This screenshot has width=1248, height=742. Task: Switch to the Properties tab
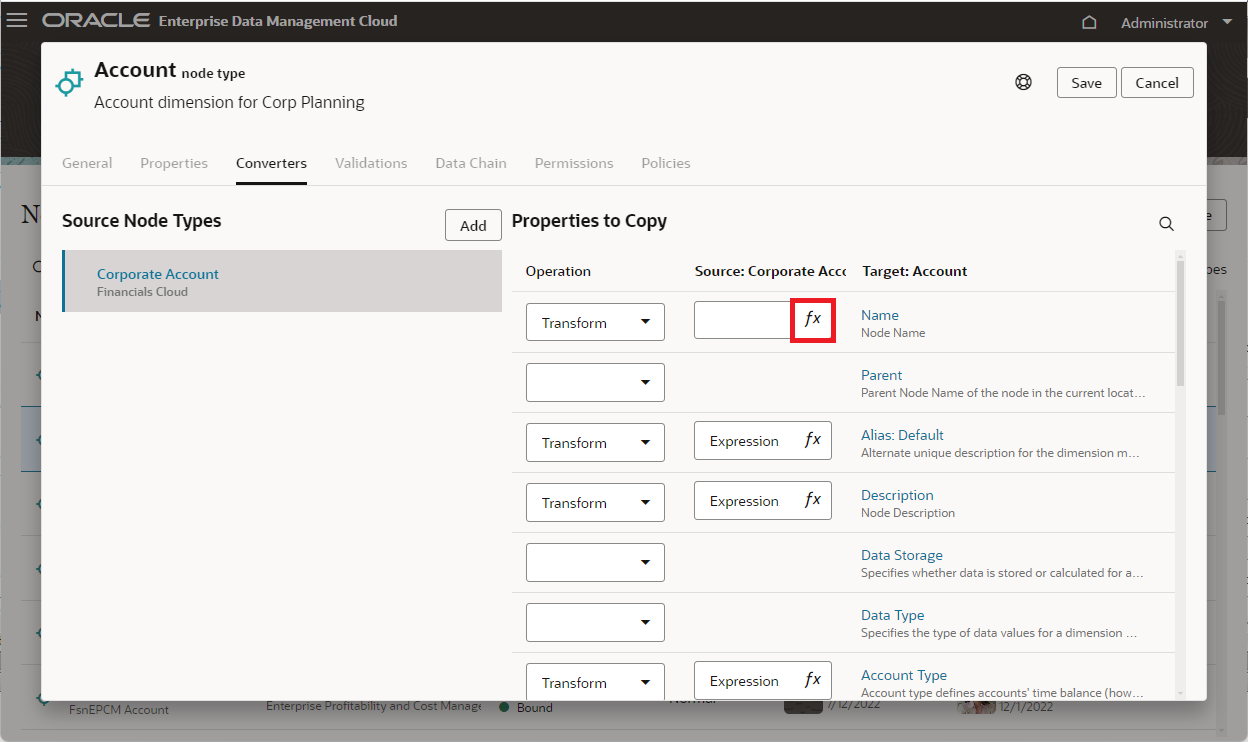point(174,163)
